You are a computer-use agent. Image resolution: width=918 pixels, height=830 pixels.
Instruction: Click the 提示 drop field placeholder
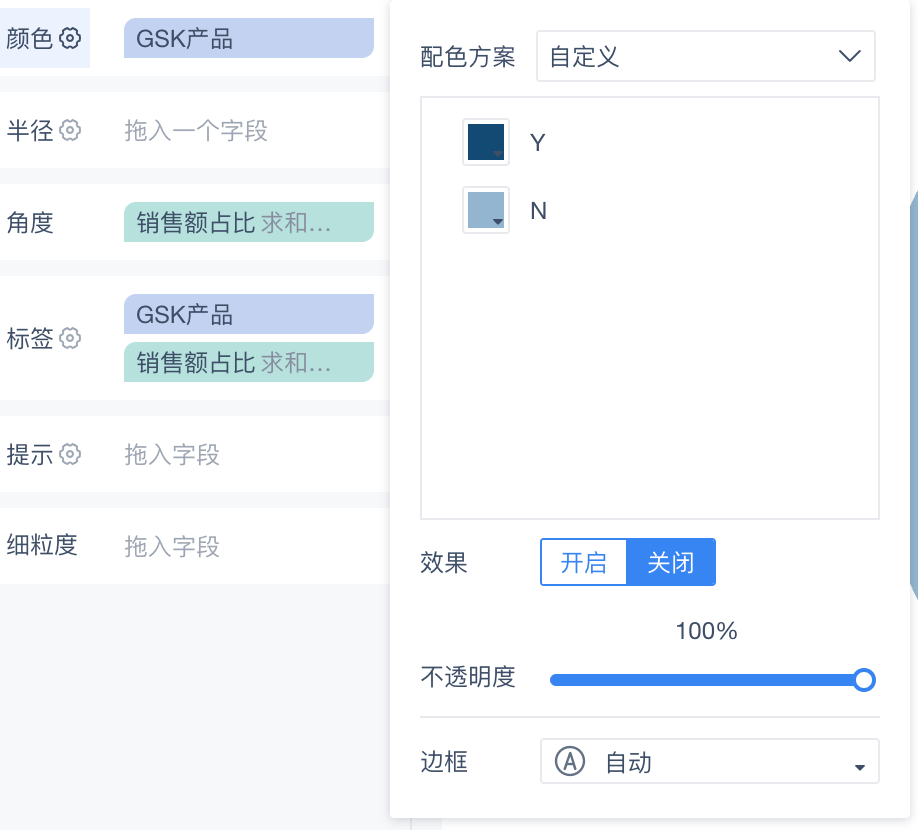(x=172, y=454)
